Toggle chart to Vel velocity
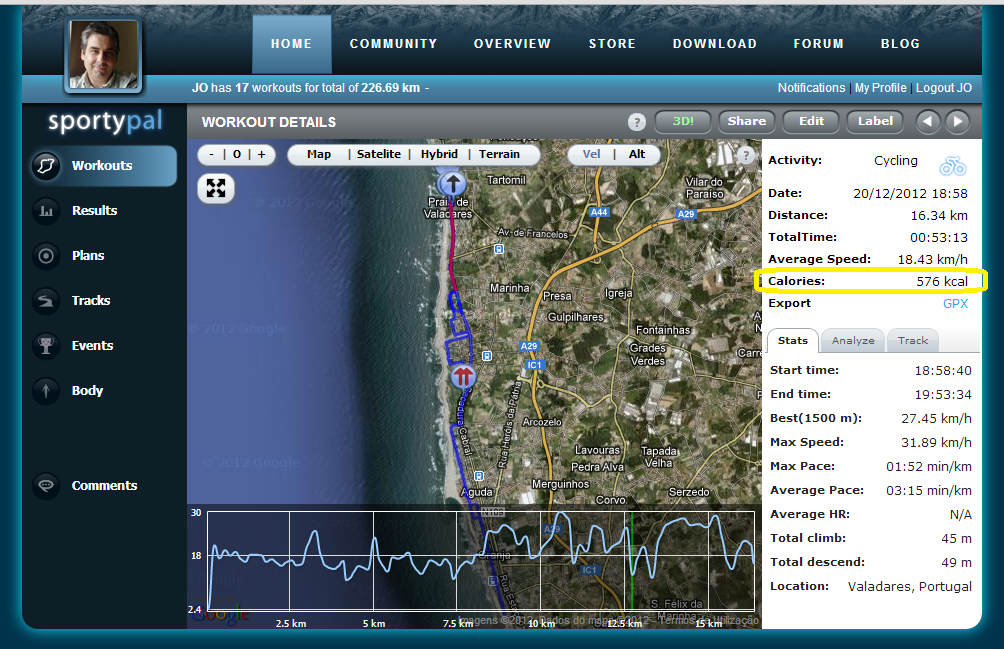Screen dimensions: 1004x649 [x=592, y=154]
